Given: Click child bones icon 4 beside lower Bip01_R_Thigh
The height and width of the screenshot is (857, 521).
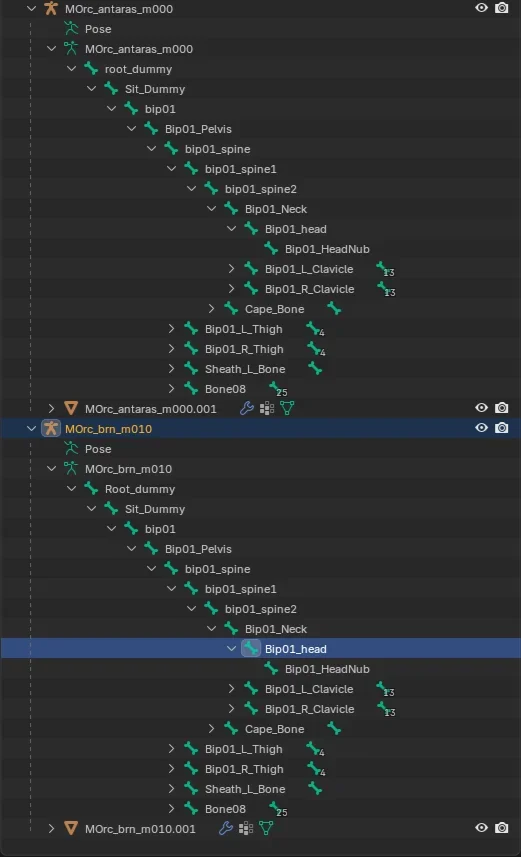Looking at the screenshot, I should tap(315, 769).
